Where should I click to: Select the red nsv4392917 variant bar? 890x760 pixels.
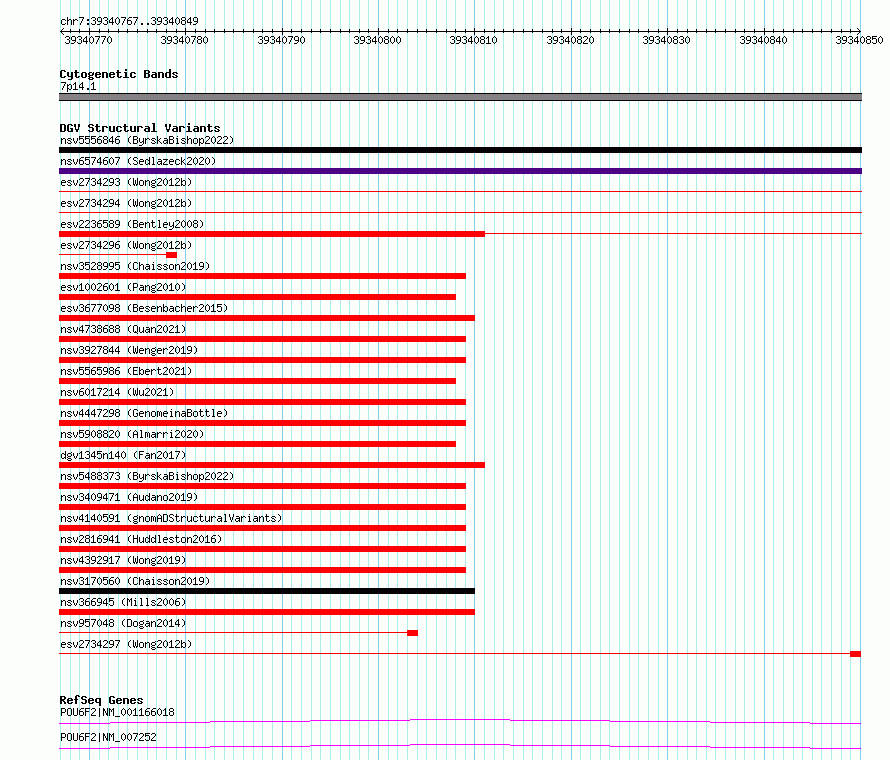tap(262, 570)
